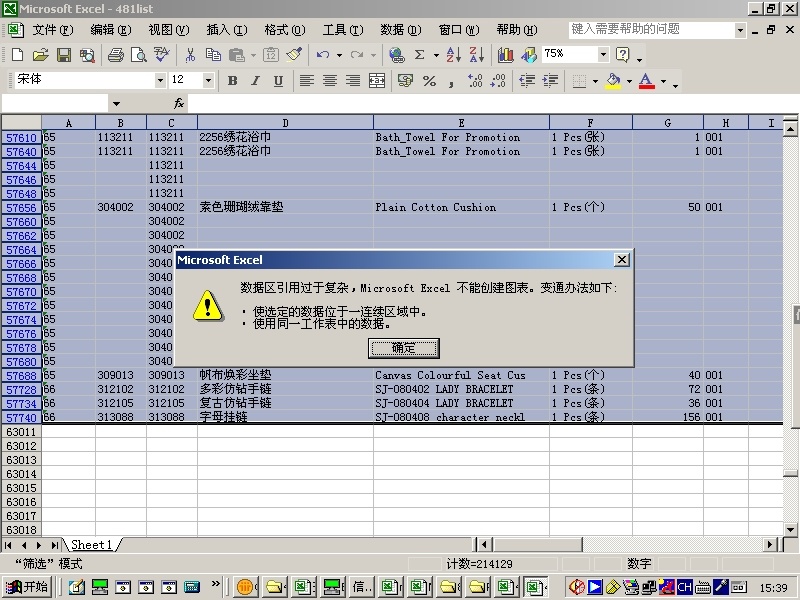Screen dimensions: 800x600
Task: Click the Align Left icon
Action: [x=307, y=81]
